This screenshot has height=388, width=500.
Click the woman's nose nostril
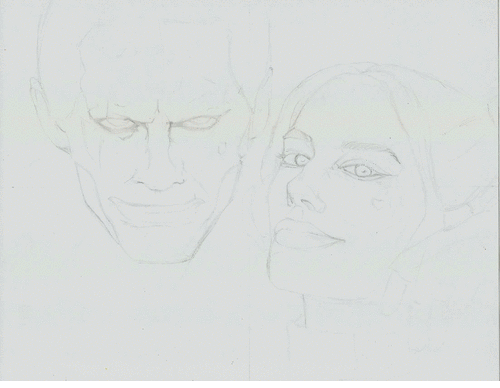tap(308, 204)
